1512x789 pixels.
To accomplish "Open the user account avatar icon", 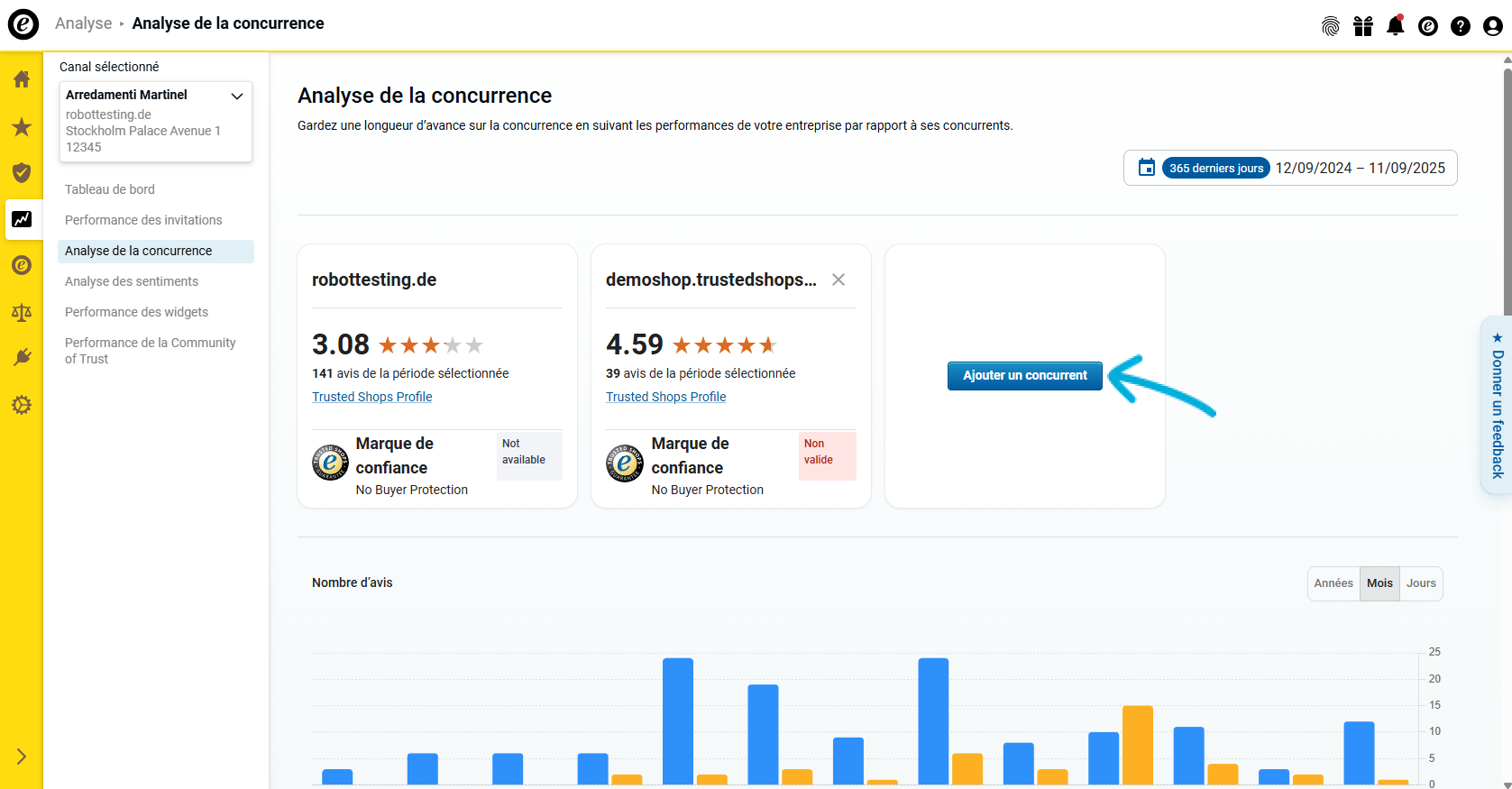I will pyautogui.click(x=1492, y=26).
